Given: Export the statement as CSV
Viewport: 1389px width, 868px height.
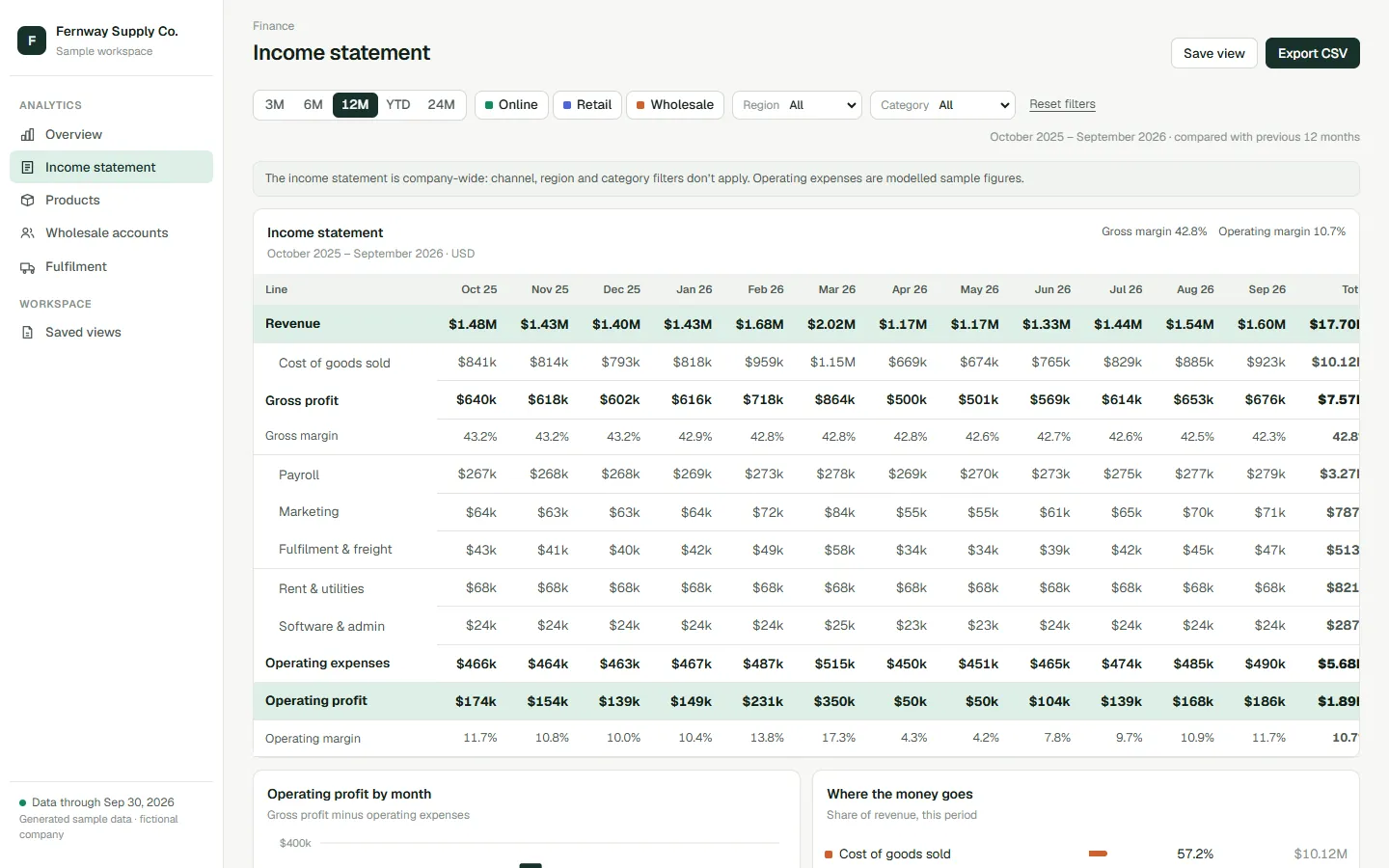Looking at the screenshot, I should (x=1313, y=53).
